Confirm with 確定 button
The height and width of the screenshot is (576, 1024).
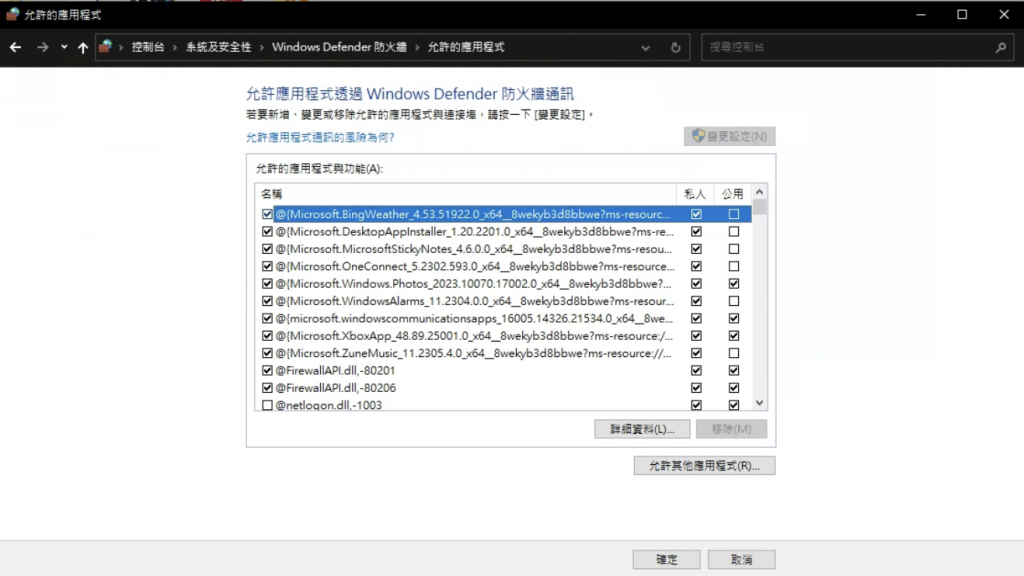click(666, 560)
